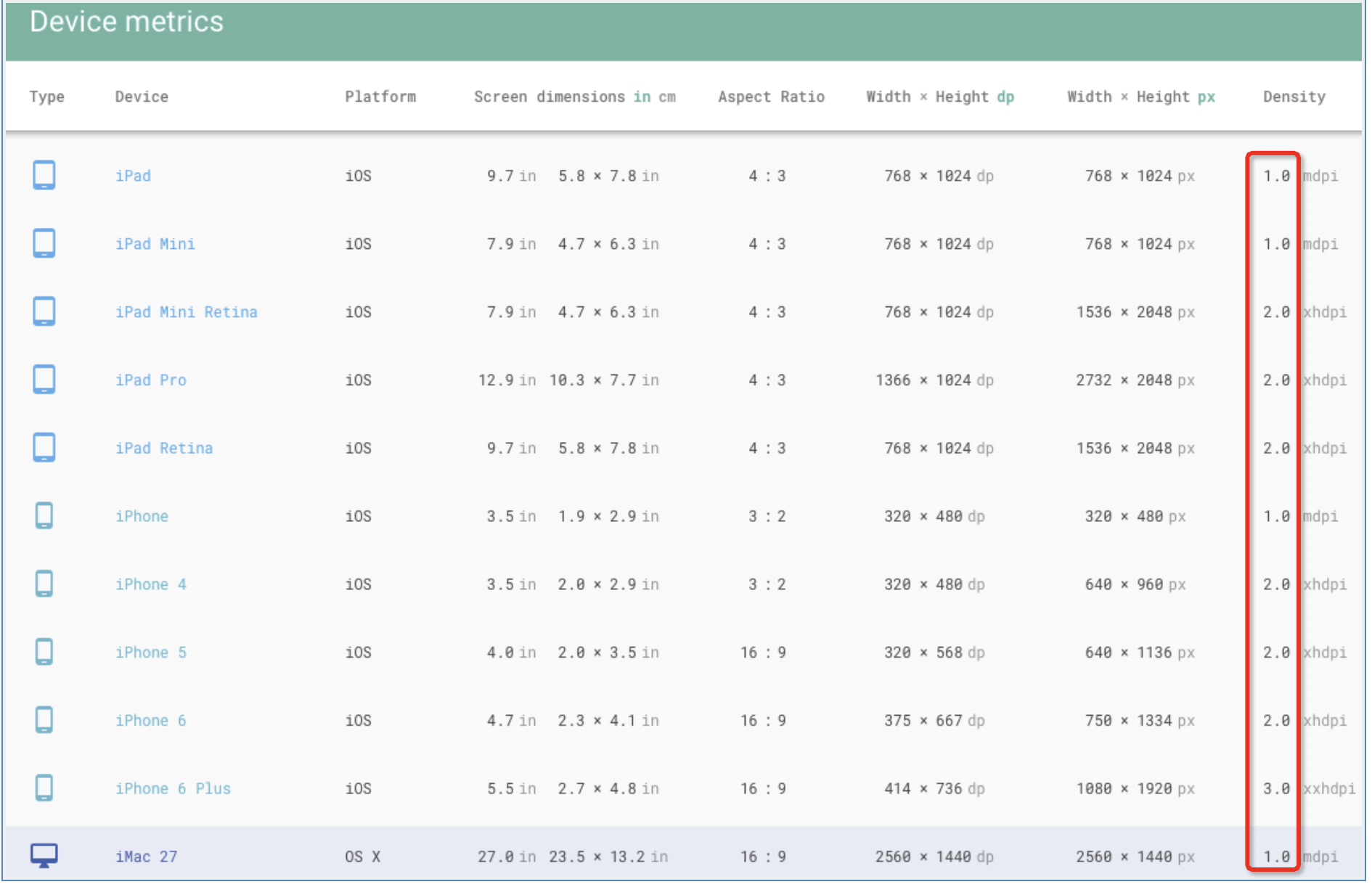Open the iPad Retina device link
1372x887 pixels.
[x=164, y=449]
